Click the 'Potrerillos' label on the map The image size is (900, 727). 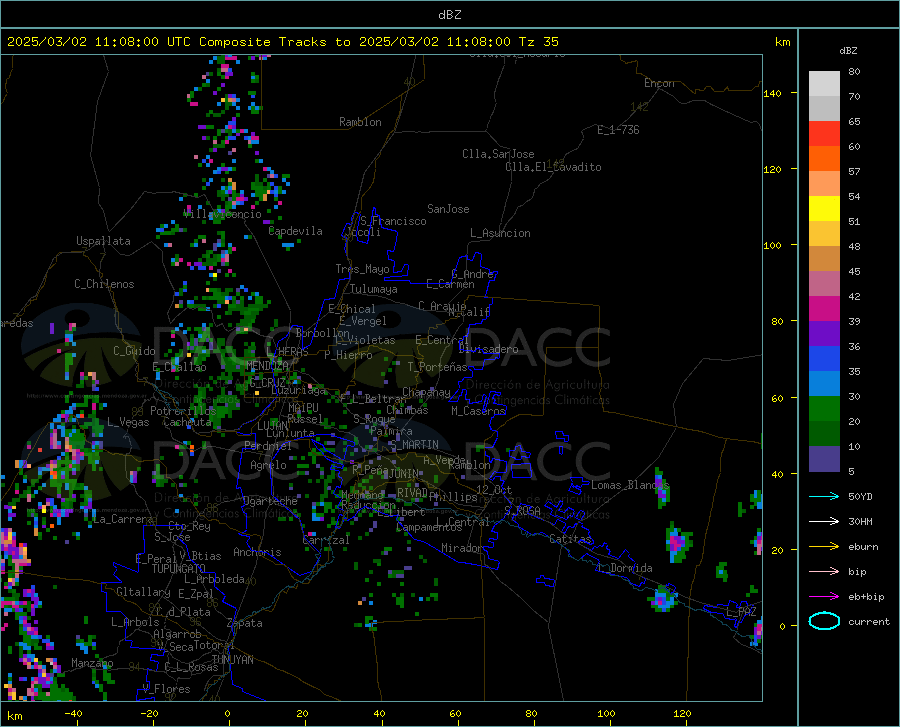(183, 411)
